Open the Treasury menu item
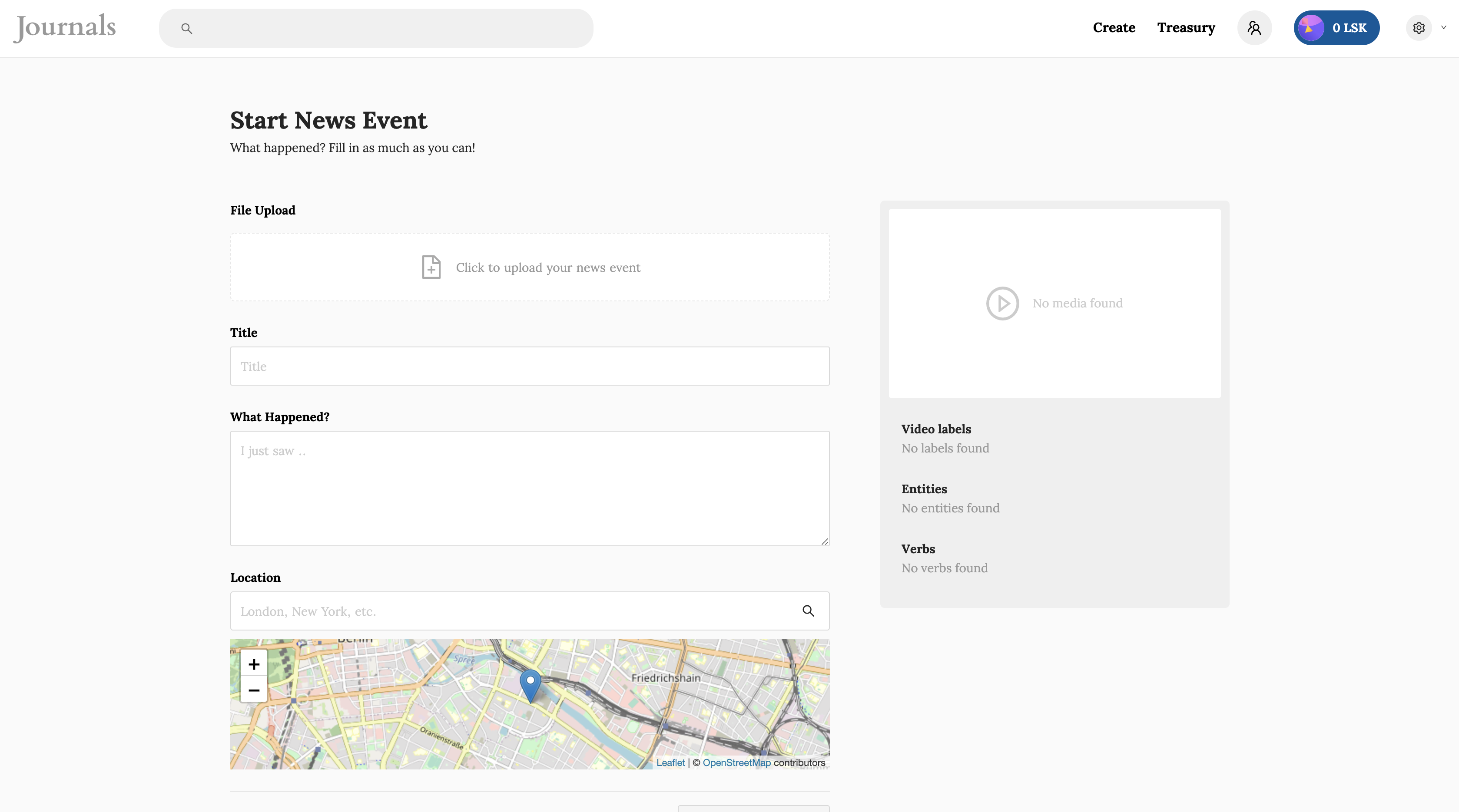Viewport: 1459px width, 812px height. [1186, 28]
